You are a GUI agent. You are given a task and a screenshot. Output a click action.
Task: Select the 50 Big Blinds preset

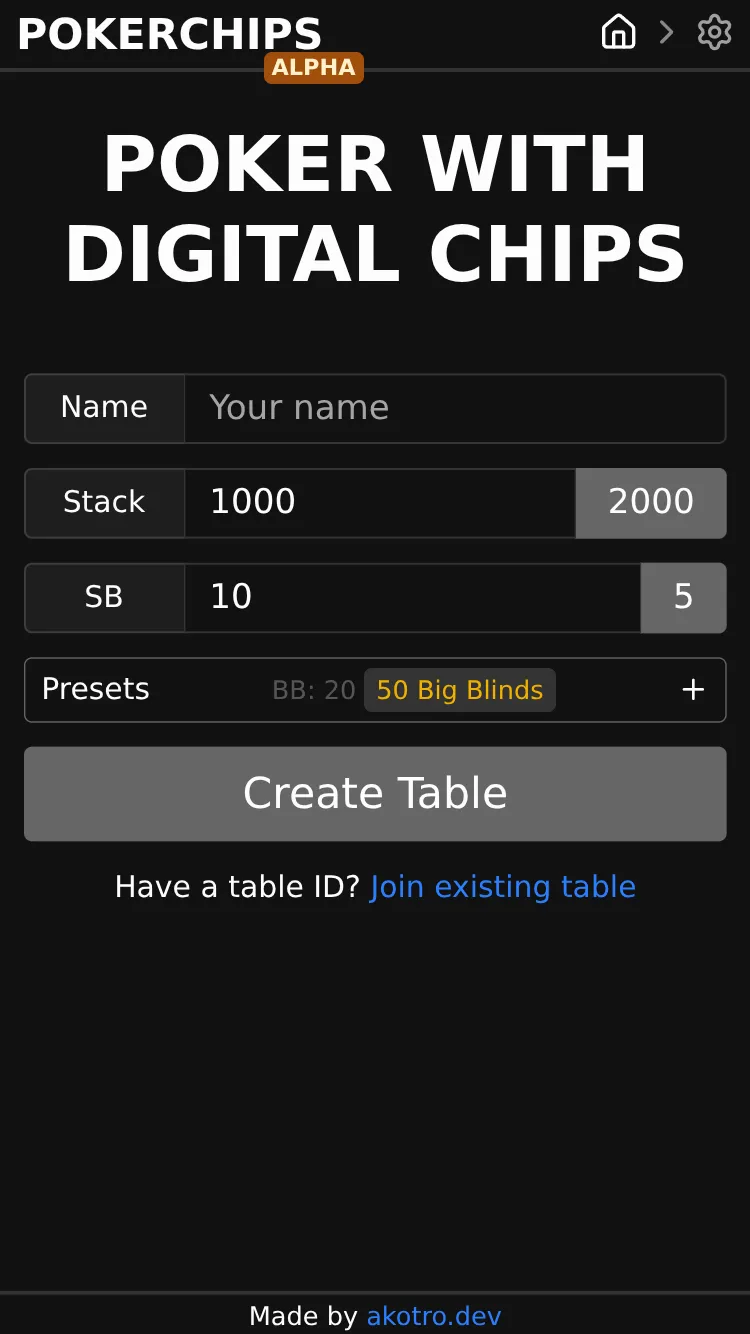click(x=459, y=690)
